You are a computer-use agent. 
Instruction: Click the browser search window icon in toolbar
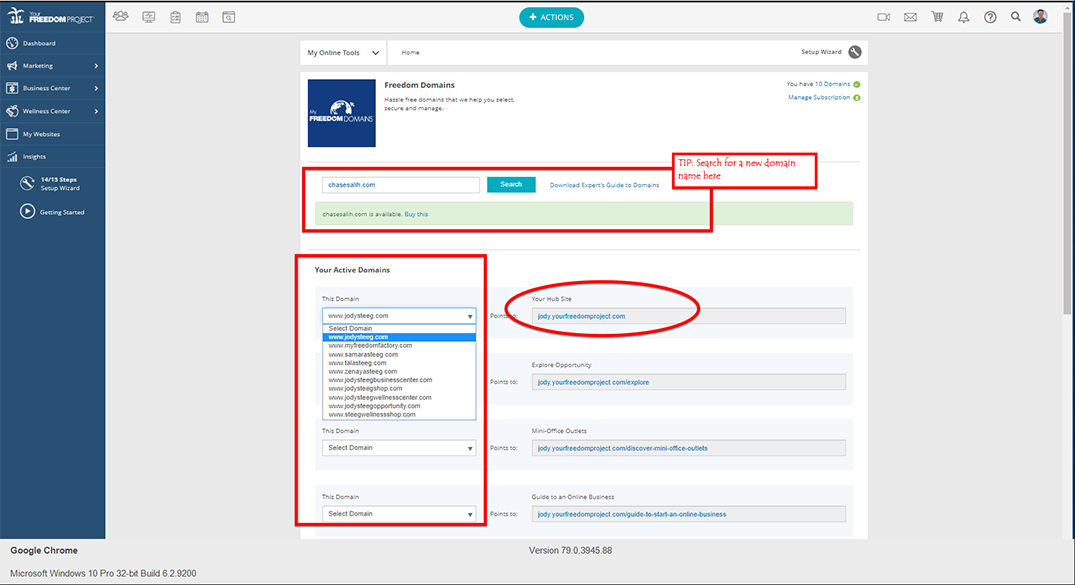pos(229,17)
